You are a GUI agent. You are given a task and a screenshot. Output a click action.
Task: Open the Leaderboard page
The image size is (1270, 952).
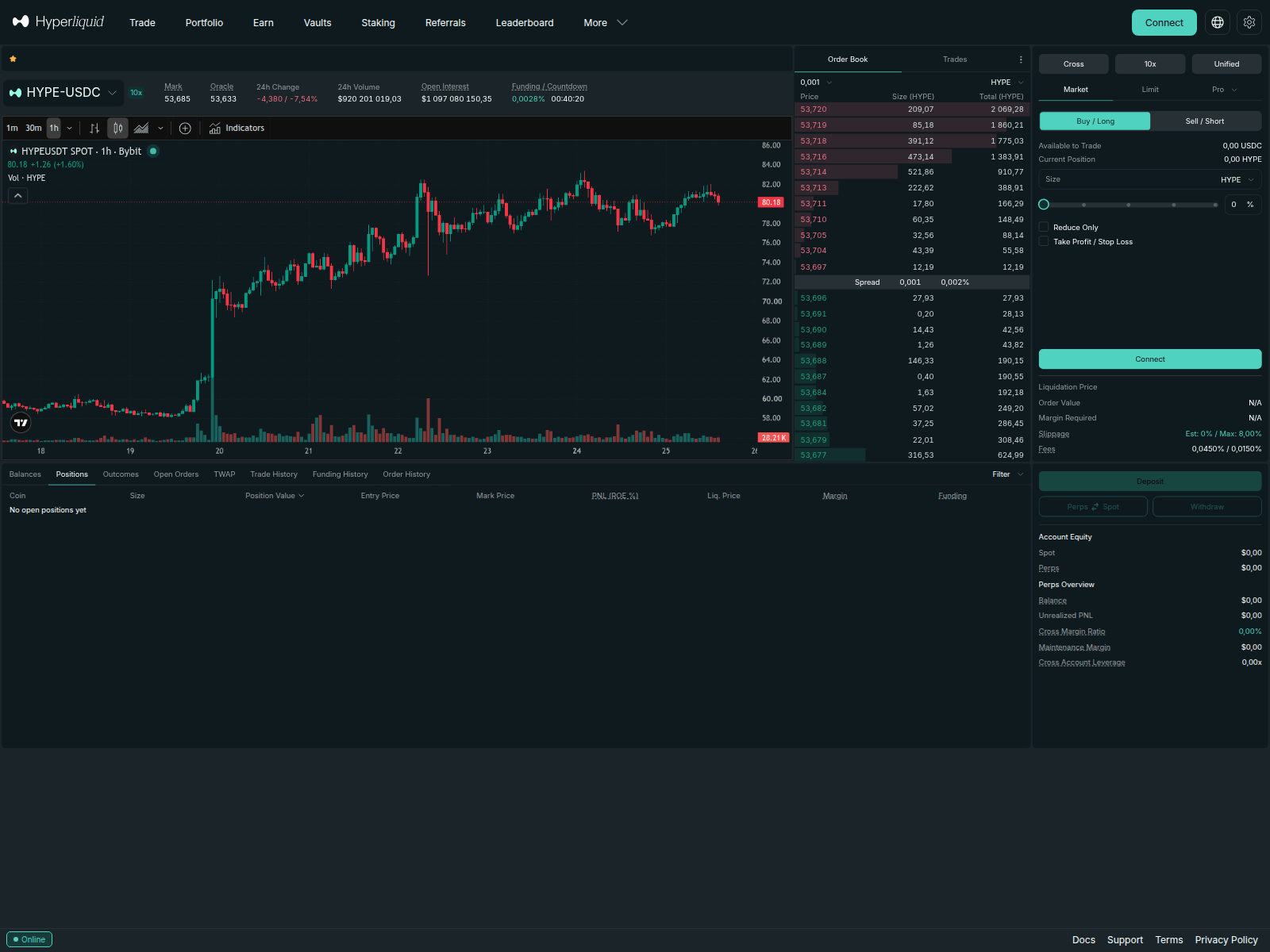coord(525,22)
